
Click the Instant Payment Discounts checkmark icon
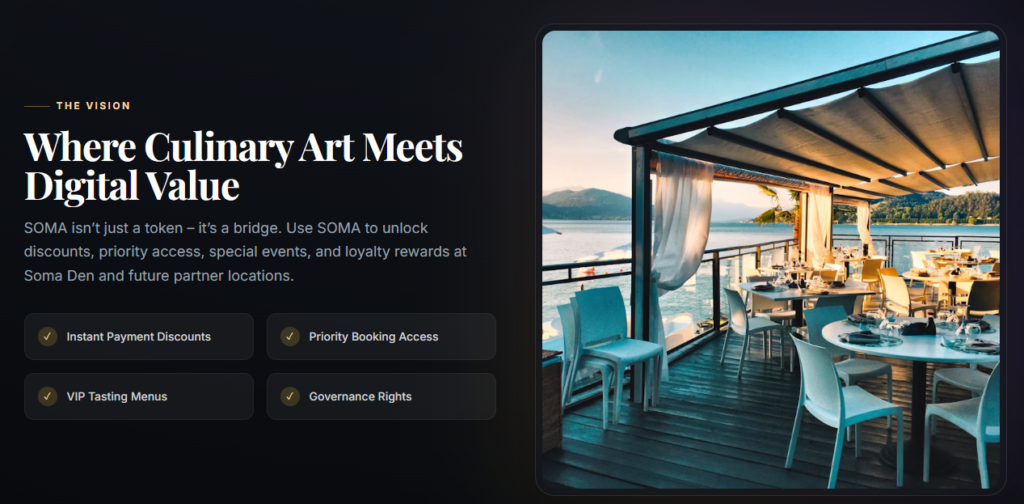coord(47,337)
